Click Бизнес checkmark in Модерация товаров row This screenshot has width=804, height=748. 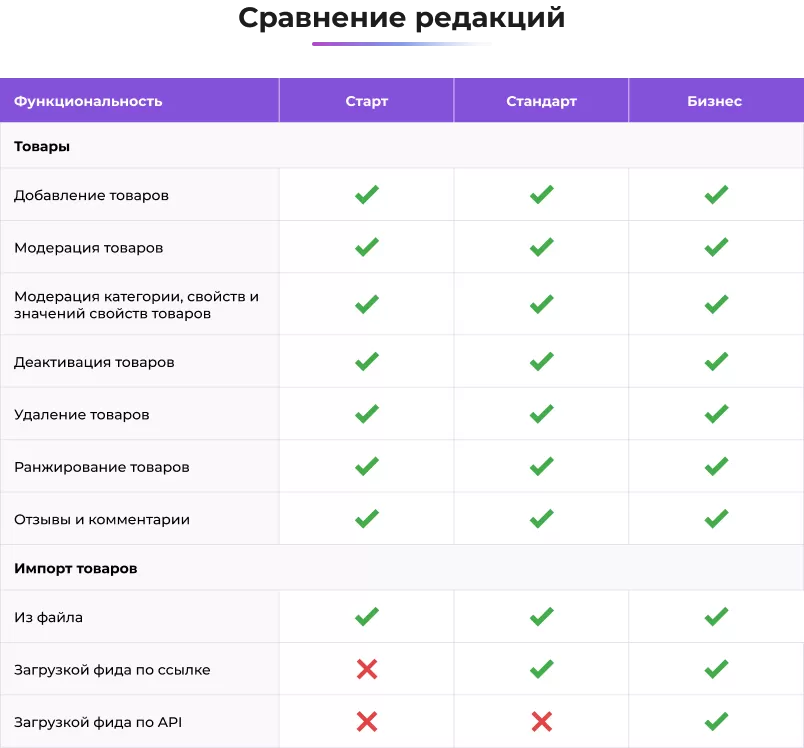(716, 247)
